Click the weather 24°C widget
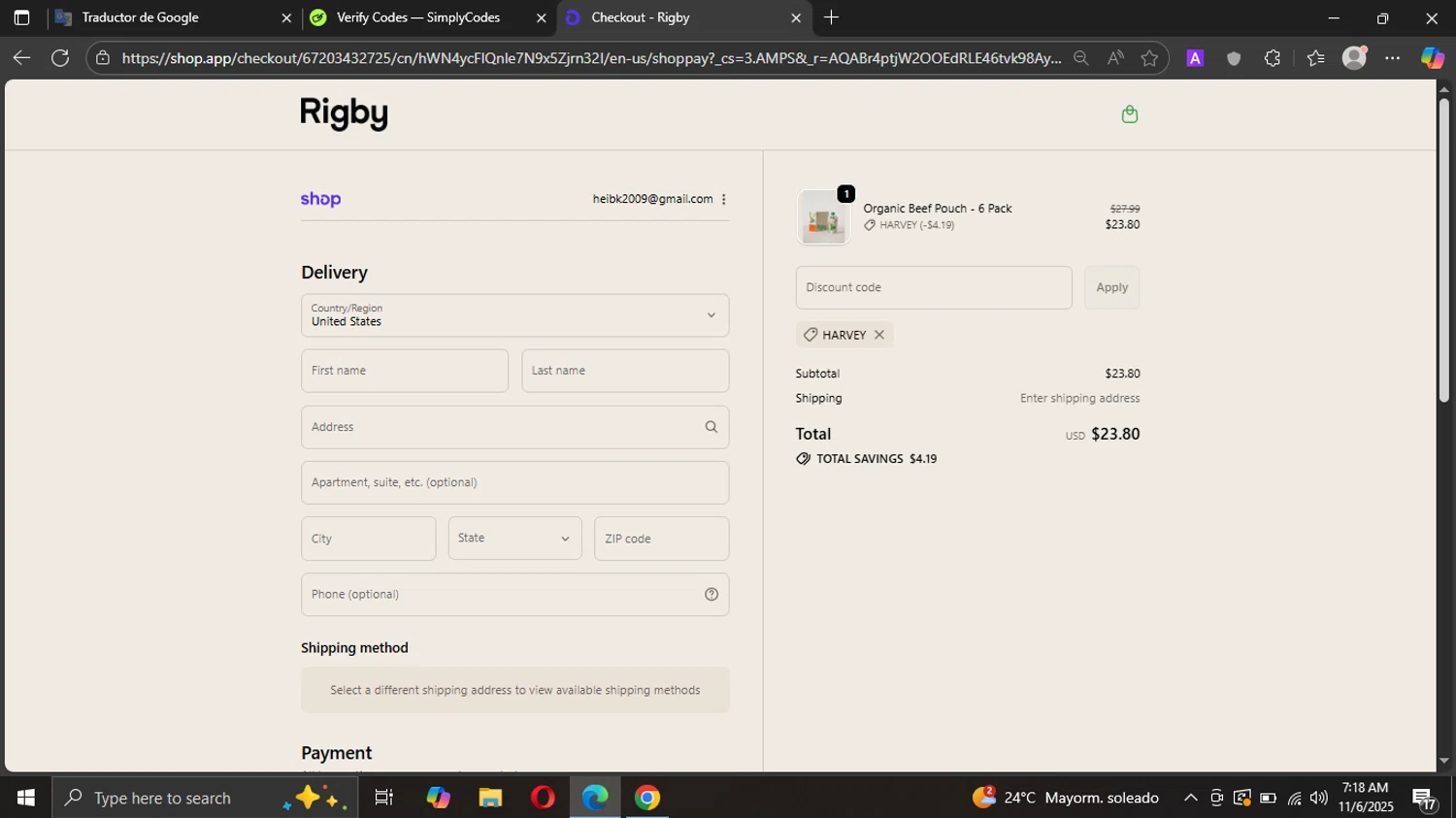Image resolution: width=1456 pixels, height=818 pixels. coord(1066,798)
